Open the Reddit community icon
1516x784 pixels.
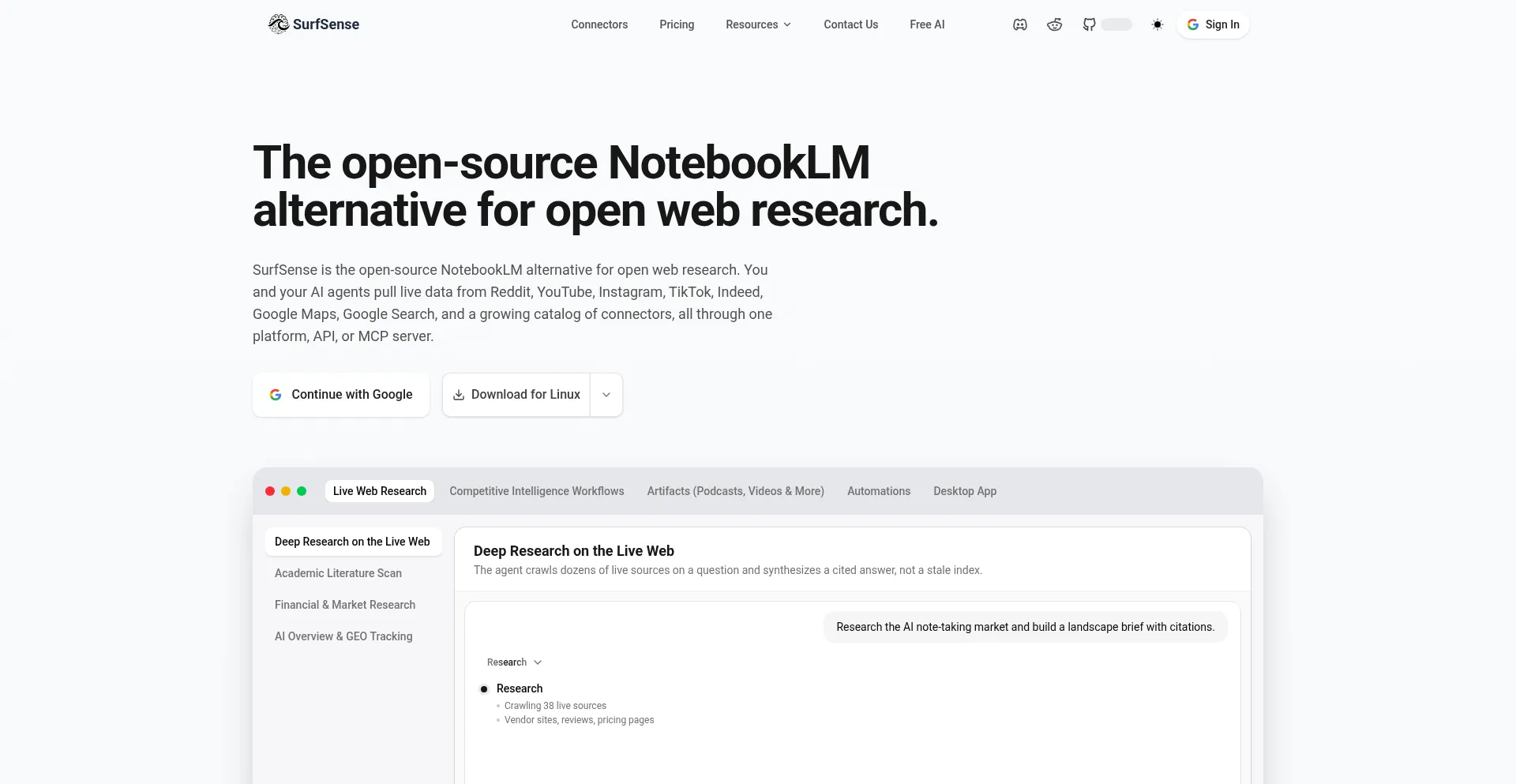pyautogui.click(x=1055, y=24)
